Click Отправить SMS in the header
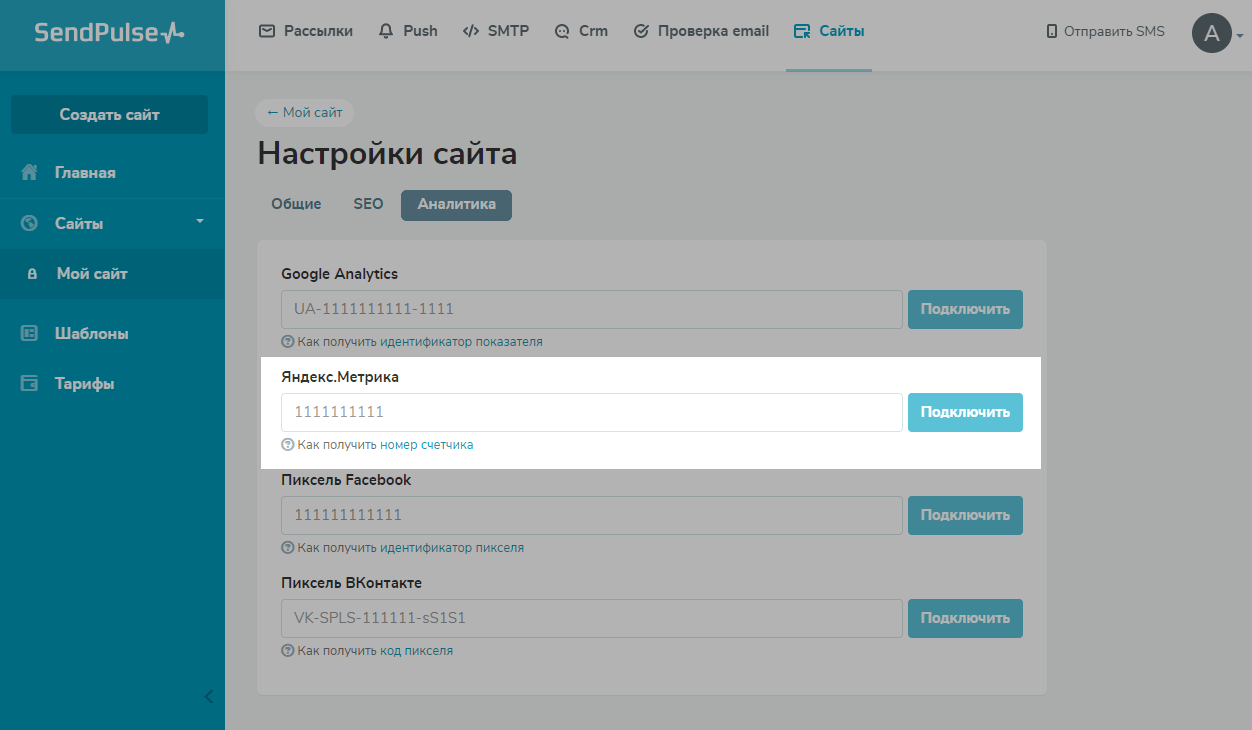The width and height of the screenshot is (1252, 730). click(1105, 31)
